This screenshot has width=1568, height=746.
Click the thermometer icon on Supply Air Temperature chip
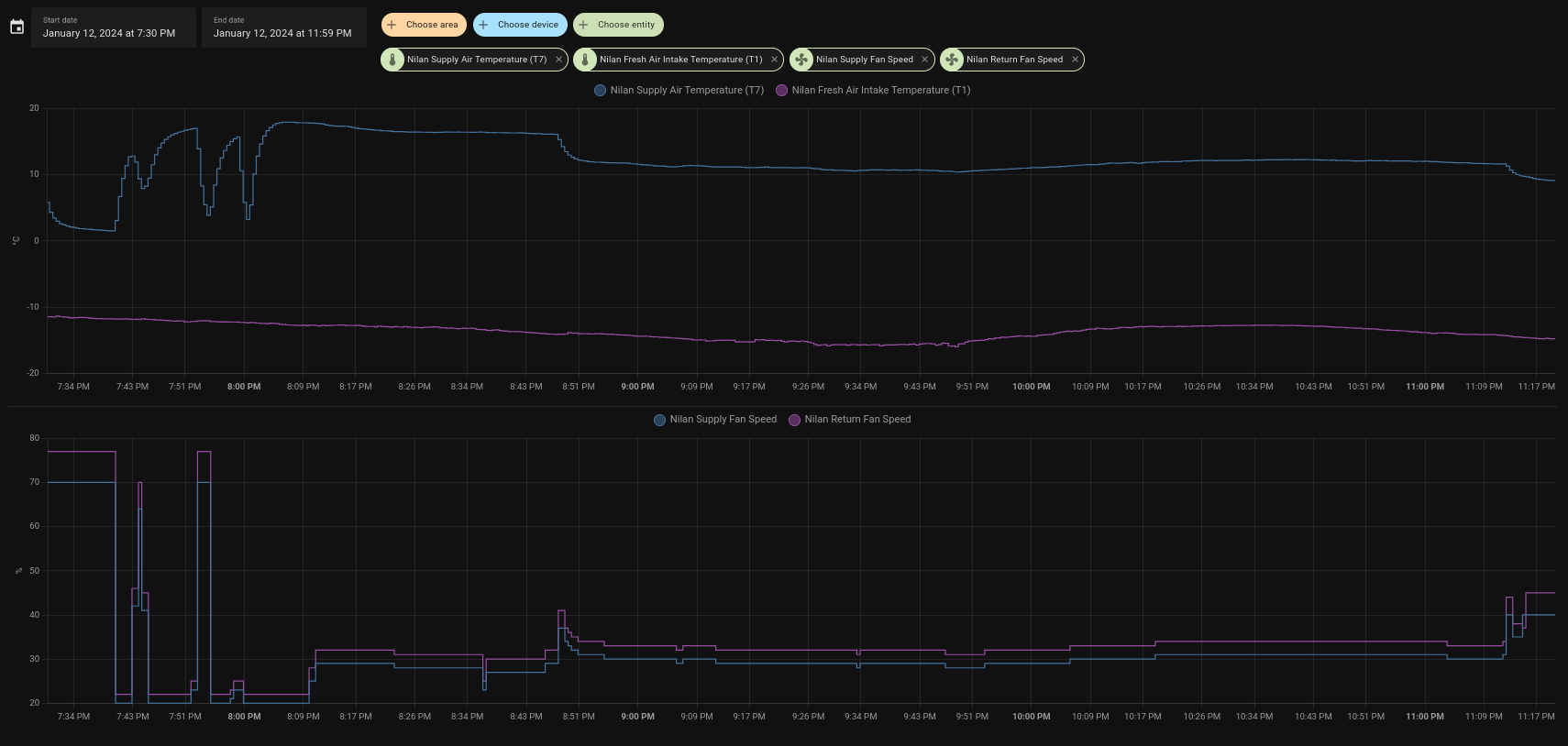pyautogui.click(x=392, y=60)
